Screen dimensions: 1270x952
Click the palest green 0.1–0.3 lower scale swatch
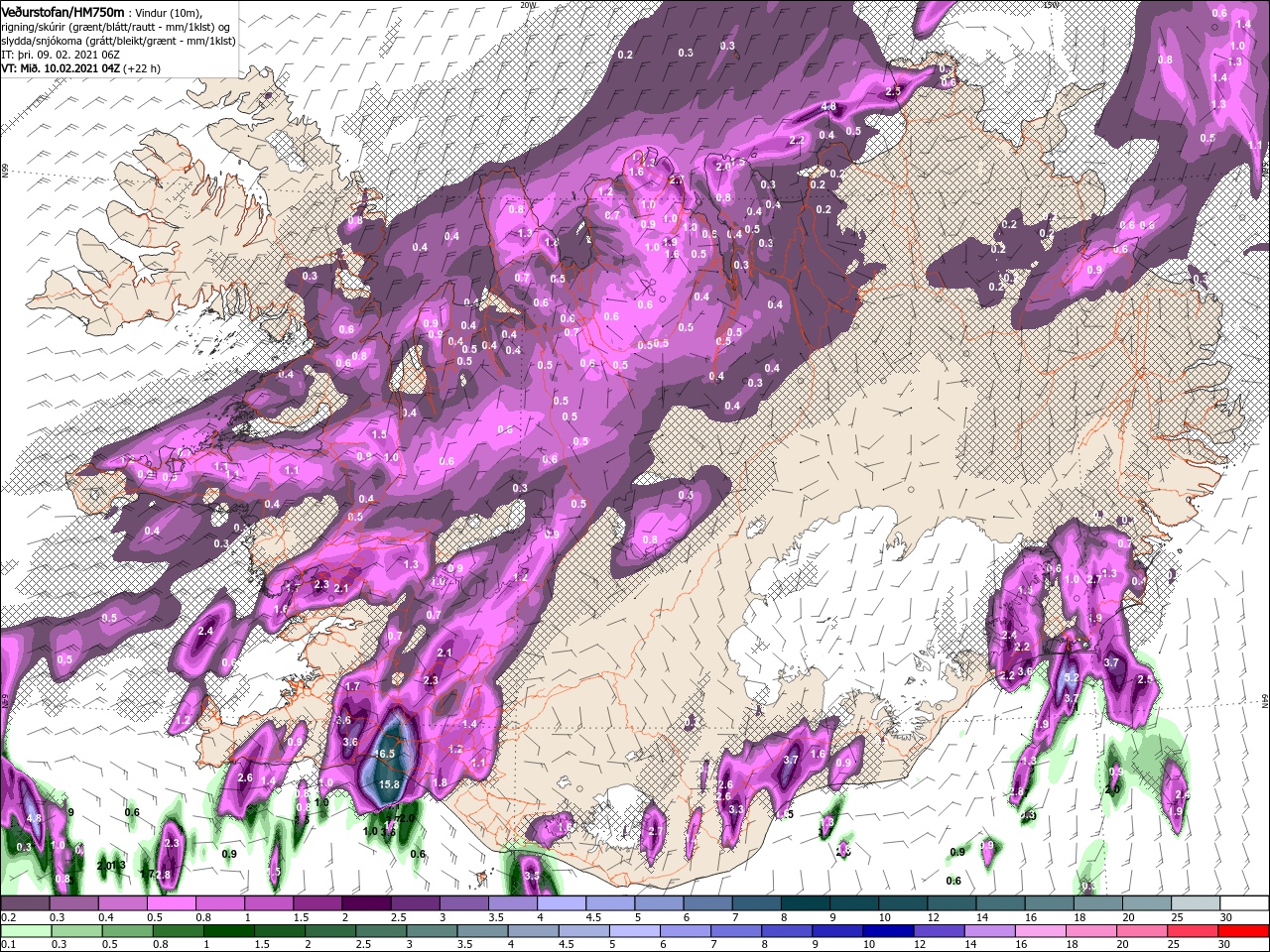pyautogui.click(x=24, y=930)
